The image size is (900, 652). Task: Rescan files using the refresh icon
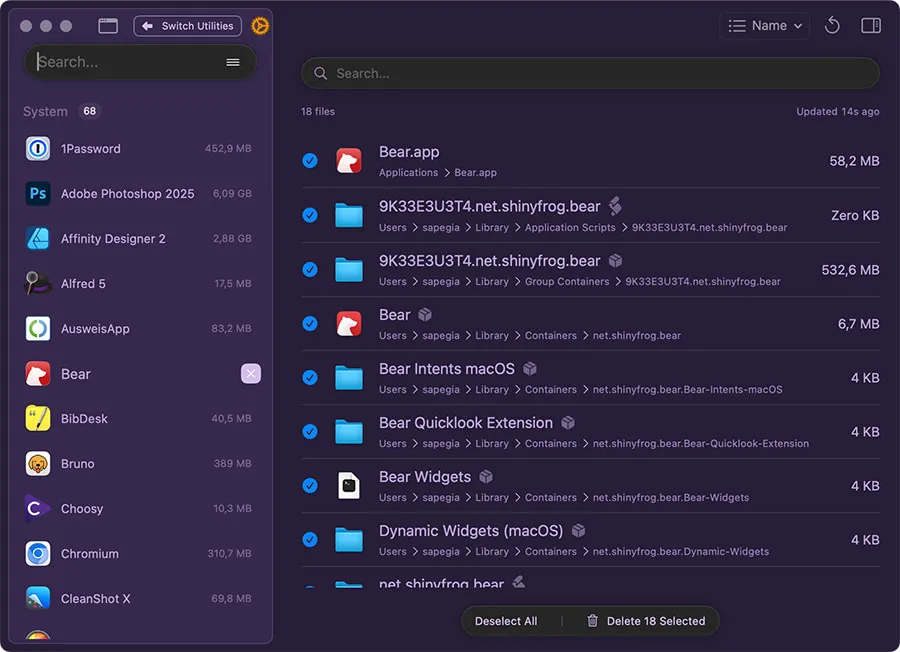[x=832, y=26]
